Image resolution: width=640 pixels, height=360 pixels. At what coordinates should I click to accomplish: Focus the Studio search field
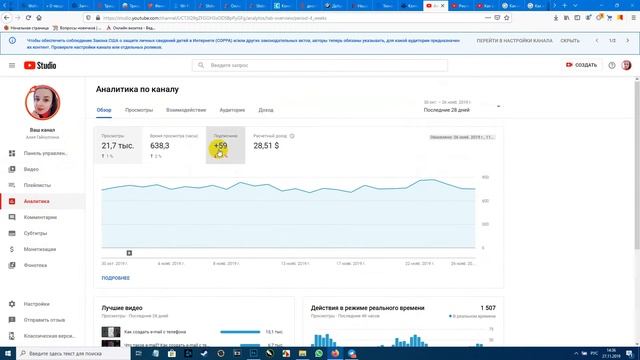tap(320, 65)
